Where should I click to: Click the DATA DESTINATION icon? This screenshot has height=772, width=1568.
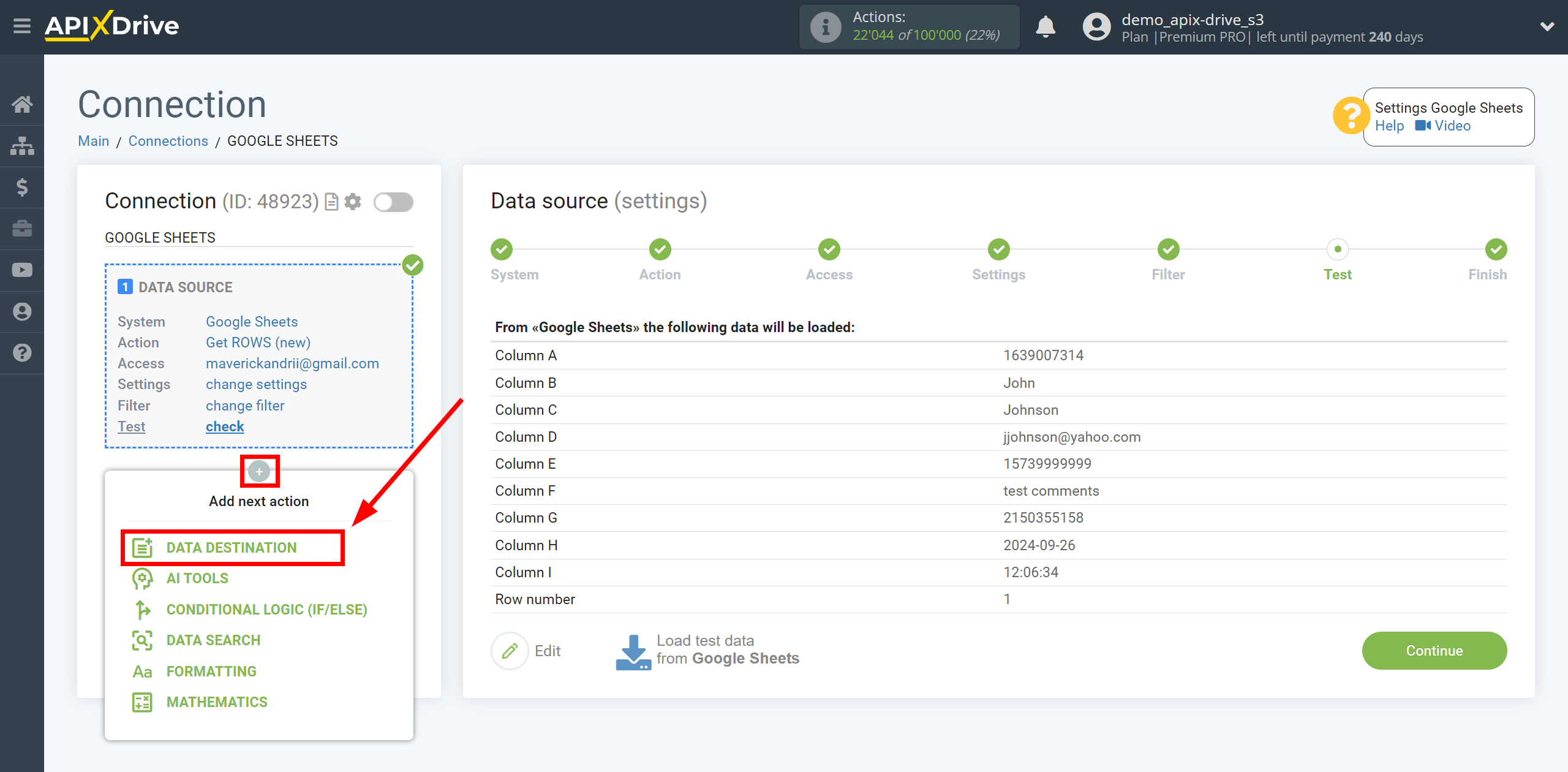click(141, 547)
